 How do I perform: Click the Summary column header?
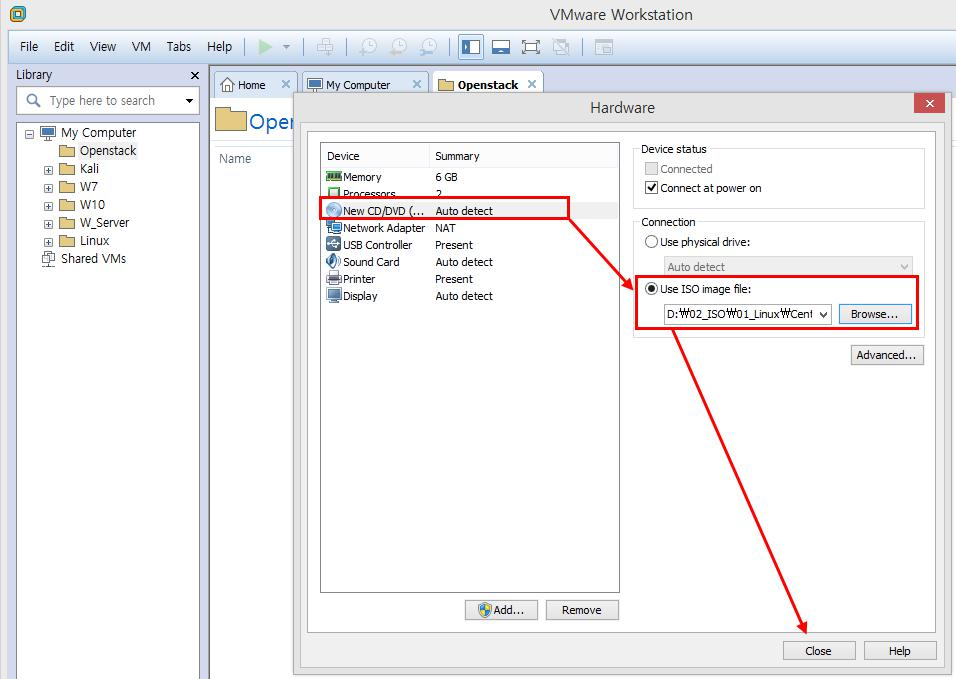[524, 156]
